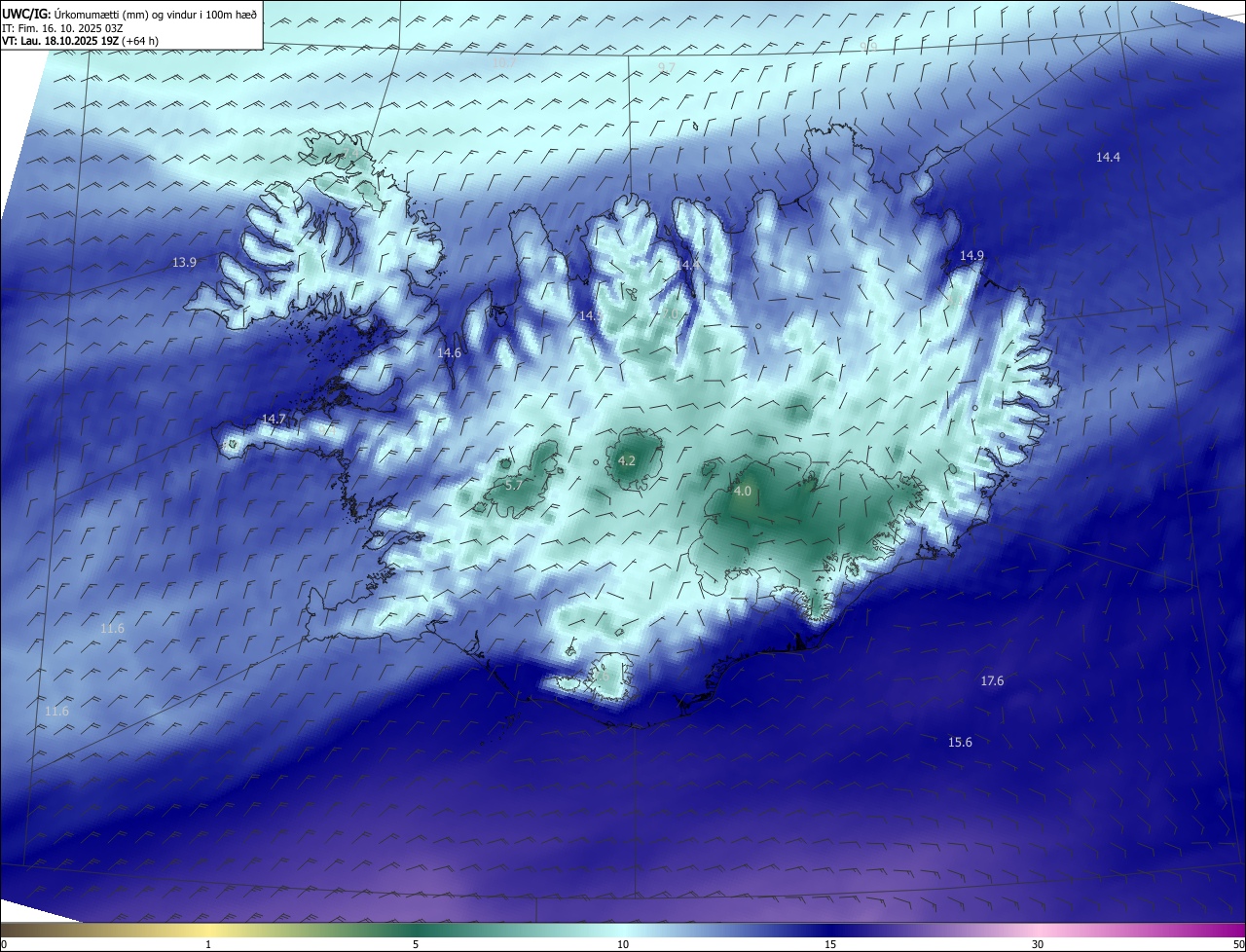Click the faint 9.9 value at the top

(x=869, y=47)
